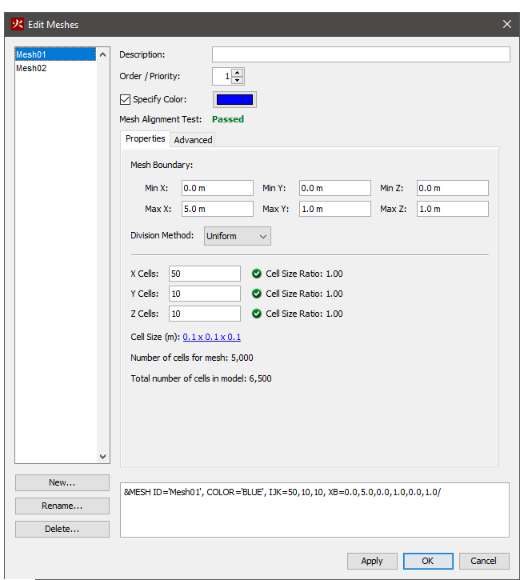Click the X Cells input field

click(204, 274)
